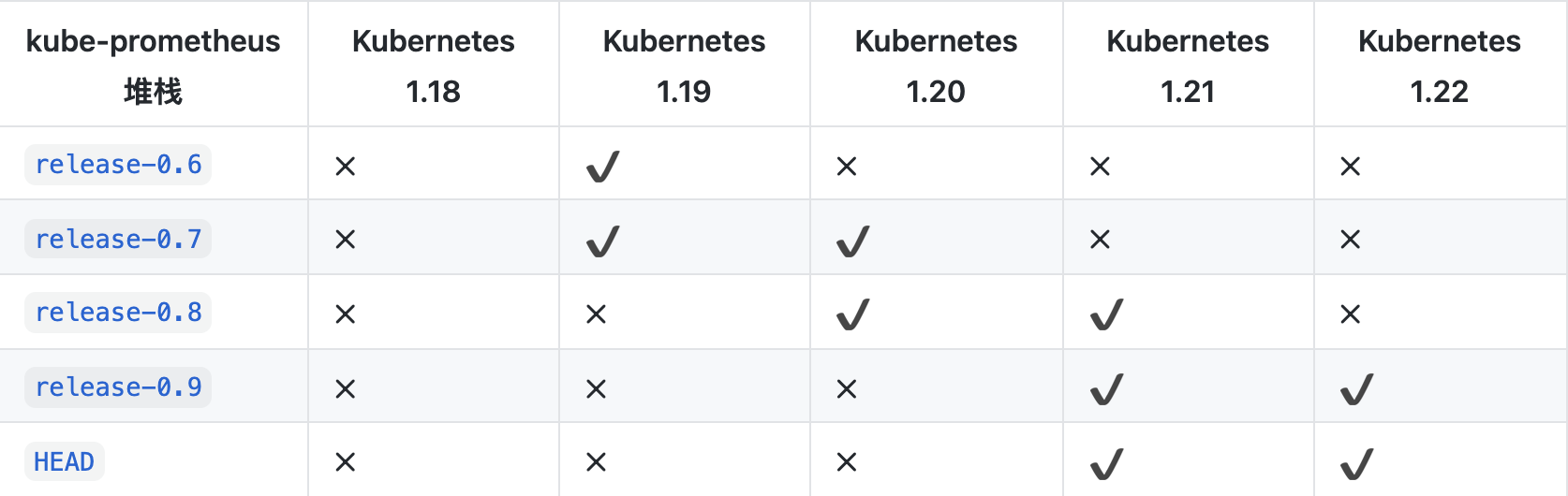Open the release-0.7 branch link
The width and height of the screenshot is (1568, 496).
[118, 240]
